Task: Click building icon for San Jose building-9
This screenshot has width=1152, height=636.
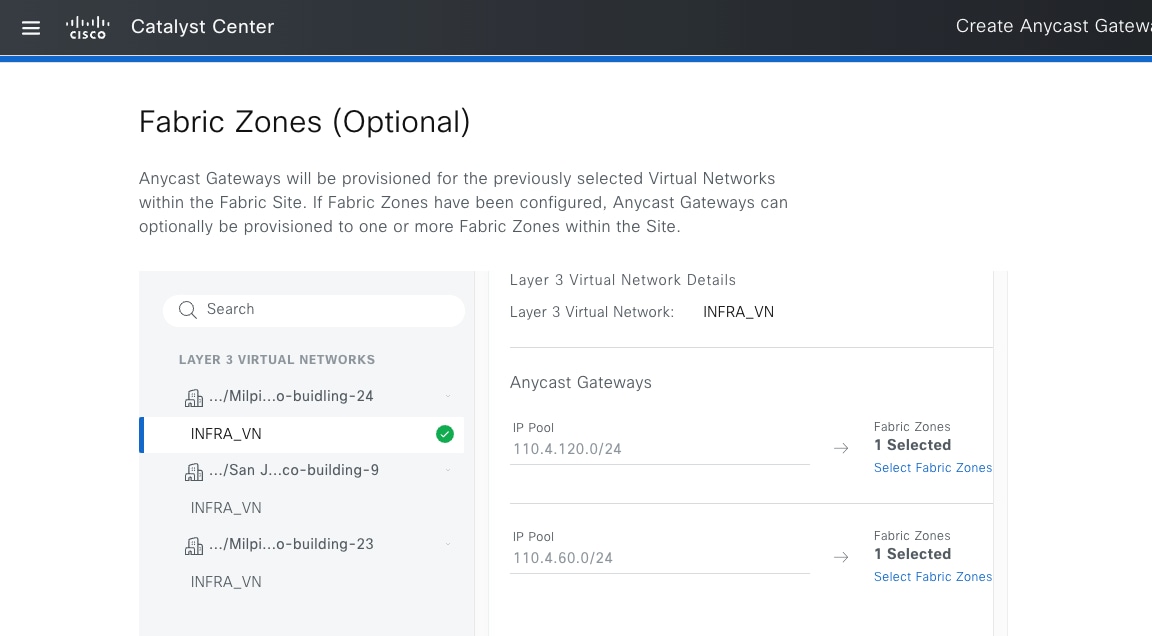Action: pyautogui.click(x=194, y=471)
